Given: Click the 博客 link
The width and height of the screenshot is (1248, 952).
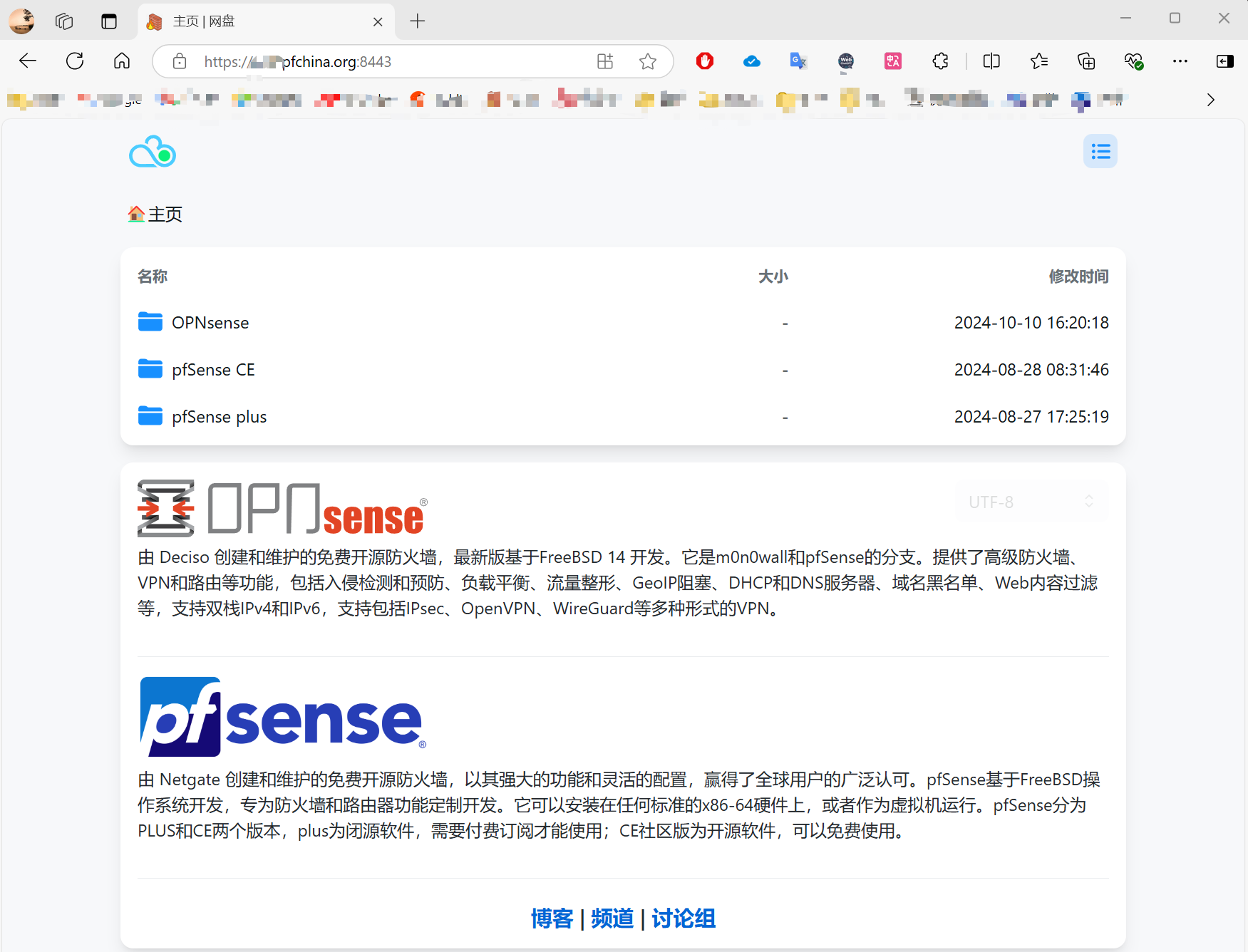Looking at the screenshot, I should pyautogui.click(x=552, y=919).
